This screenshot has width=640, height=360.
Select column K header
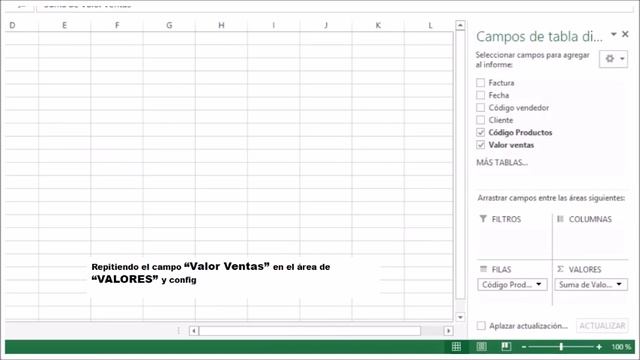[378, 25]
